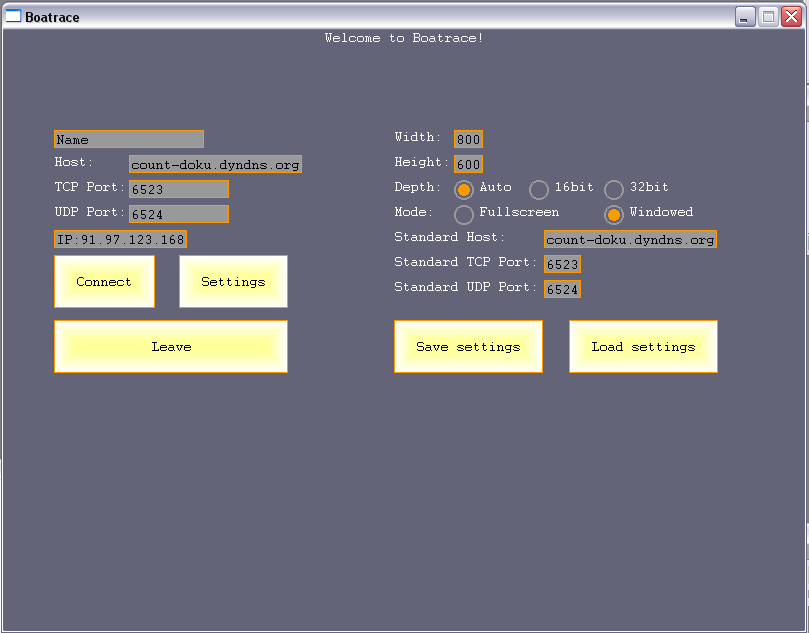Select 32bit color depth
The height and width of the screenshot is (633, 809).
(614, 189)
